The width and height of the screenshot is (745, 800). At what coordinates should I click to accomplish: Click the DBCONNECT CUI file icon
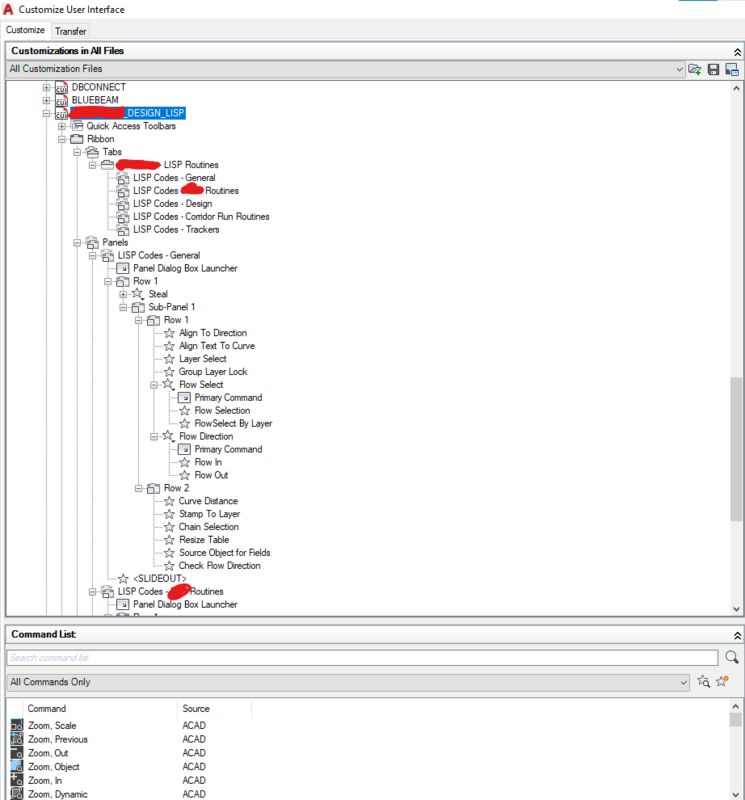(61, 87)
